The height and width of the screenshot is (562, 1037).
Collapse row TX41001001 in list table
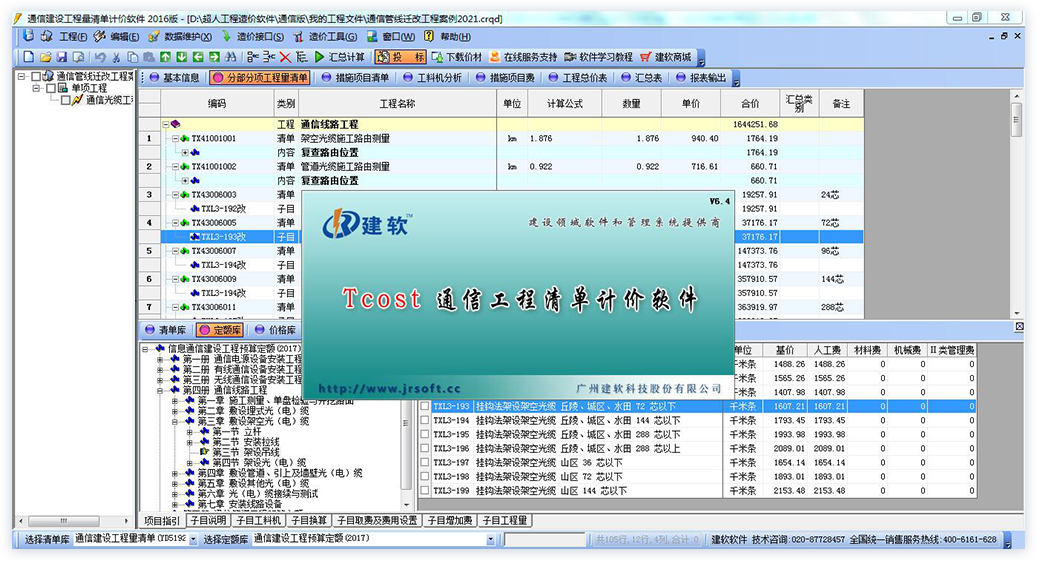176,139
